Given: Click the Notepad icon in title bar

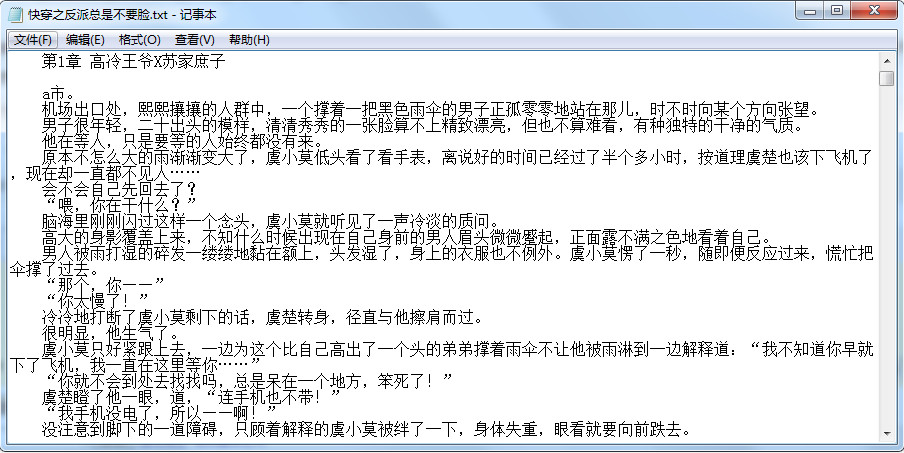Looking at the screenshot, I should (x=16, y=14).
